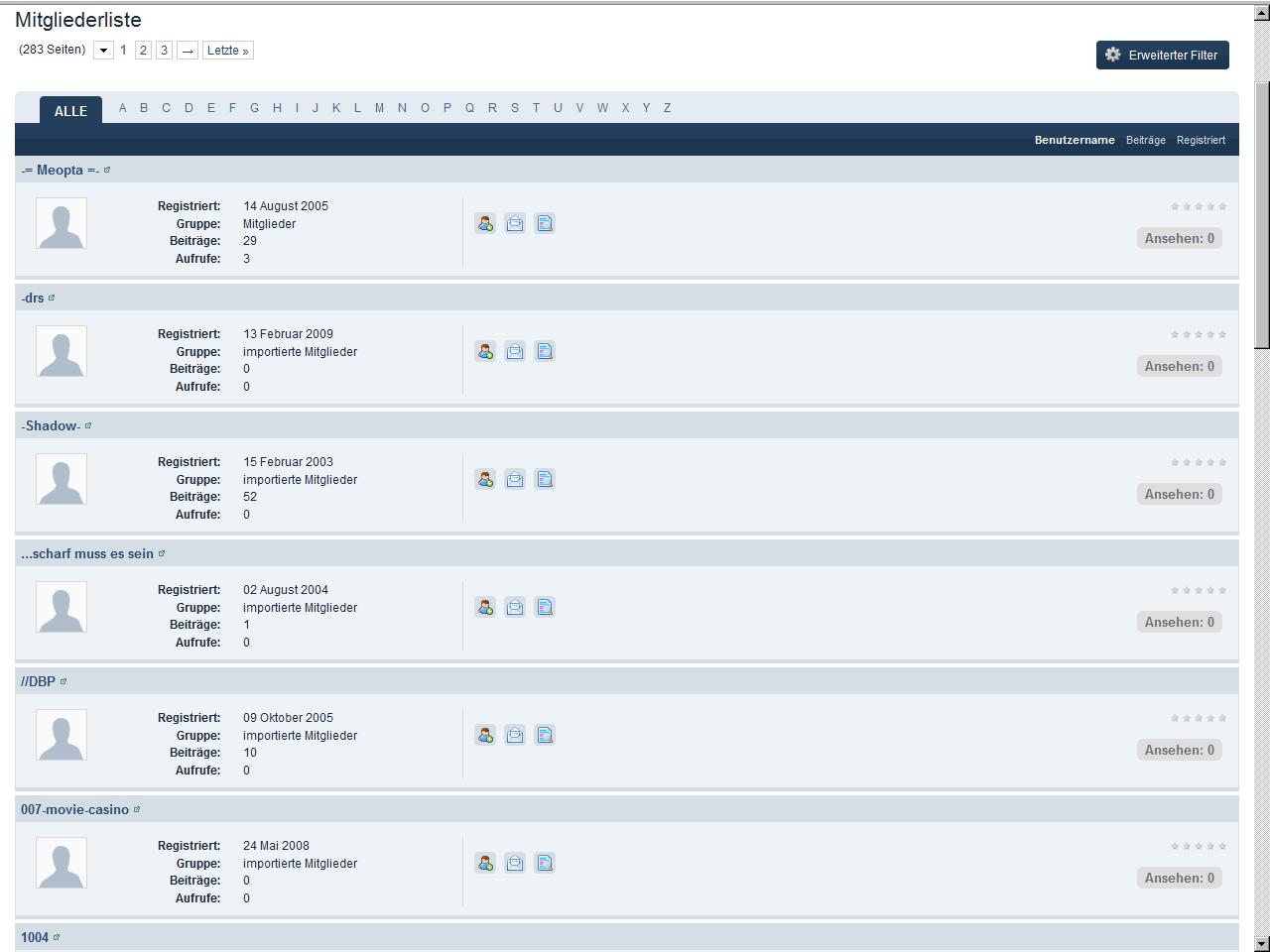Click '(283 Seiten)' text
Screen dimensions: 1270x952
tap(53, 50)
